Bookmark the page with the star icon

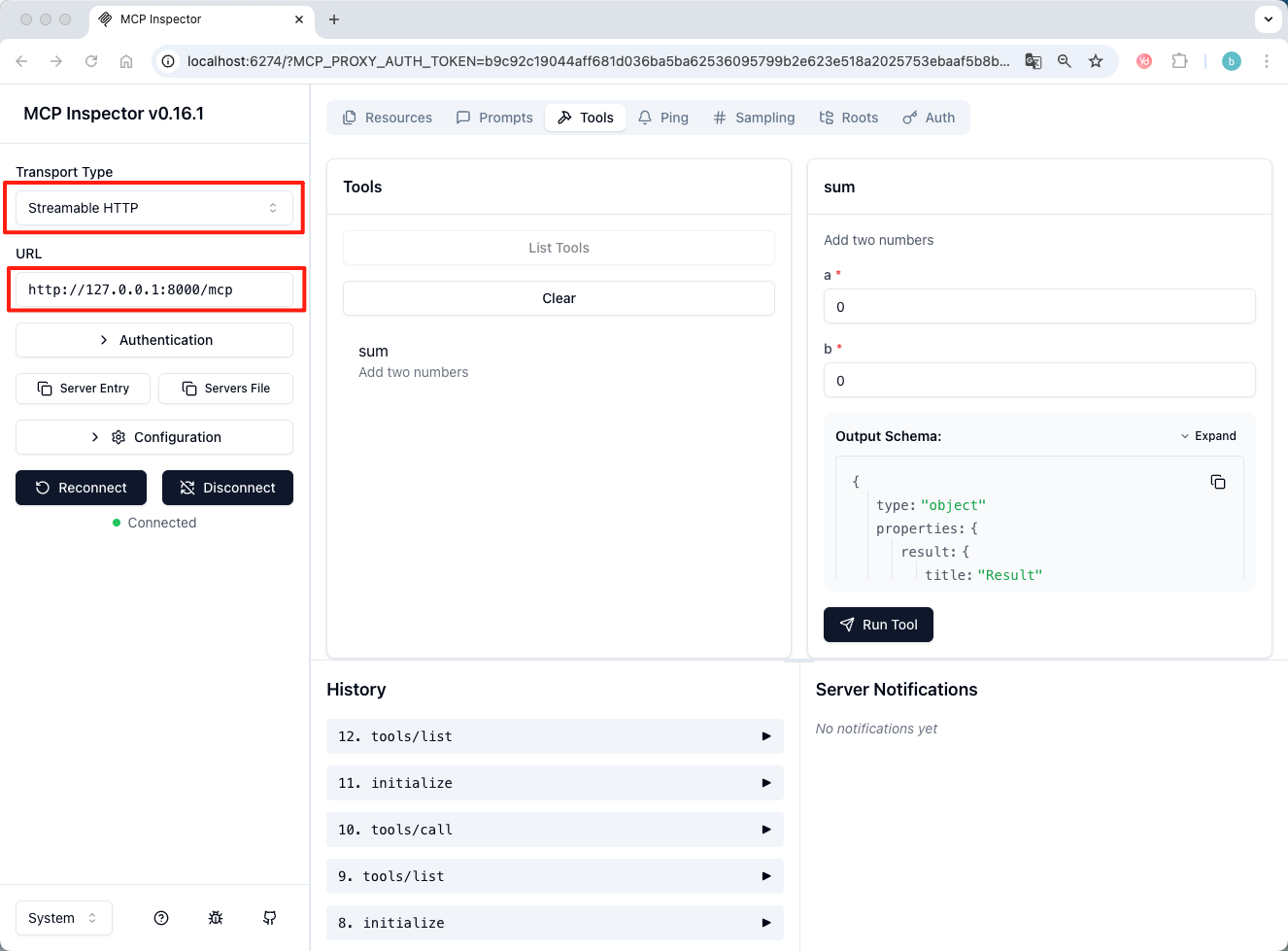tap(1096, 61)
